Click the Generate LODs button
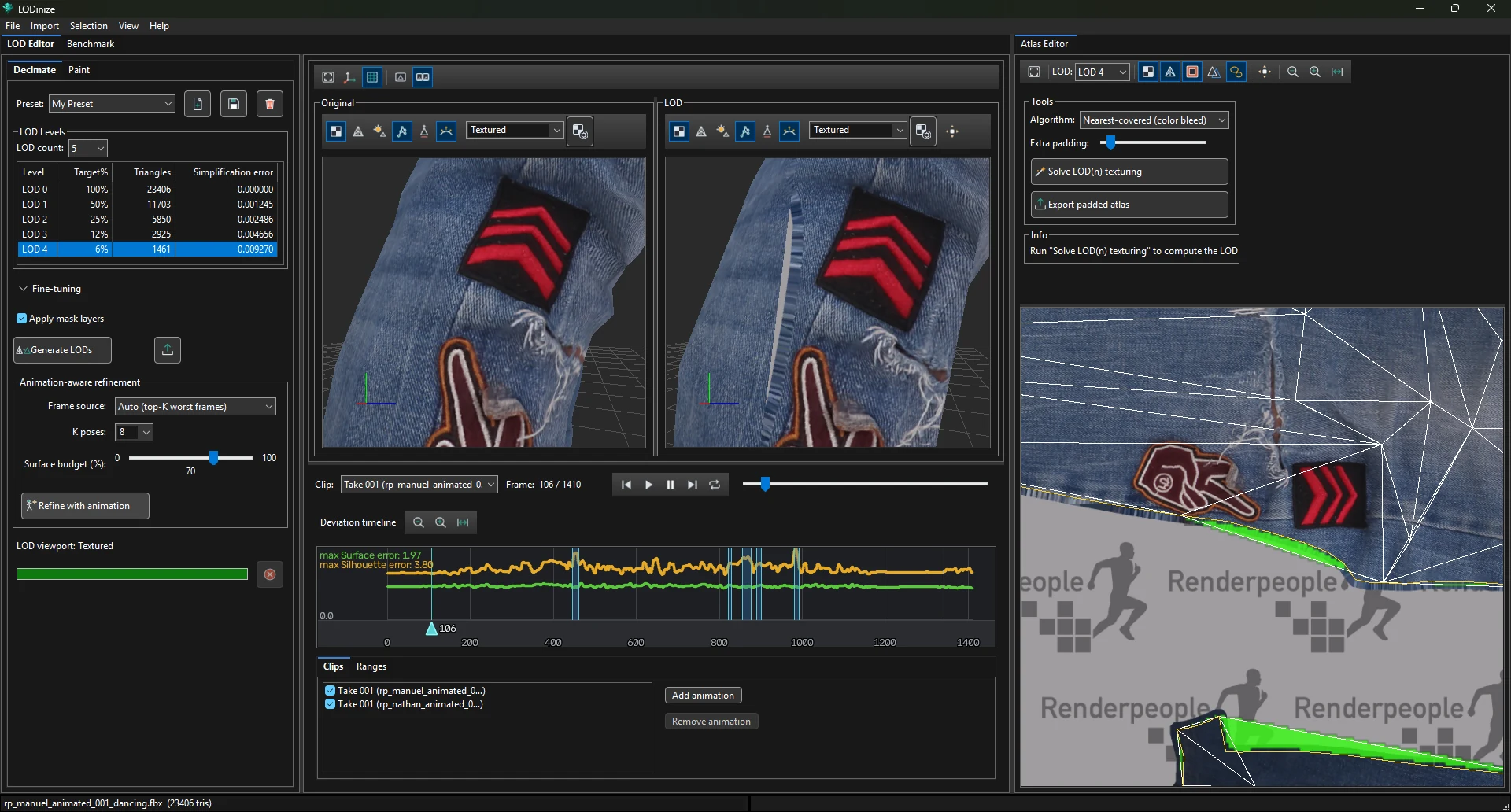Viewport: 1511px width, 812px height. click(62, 350)
